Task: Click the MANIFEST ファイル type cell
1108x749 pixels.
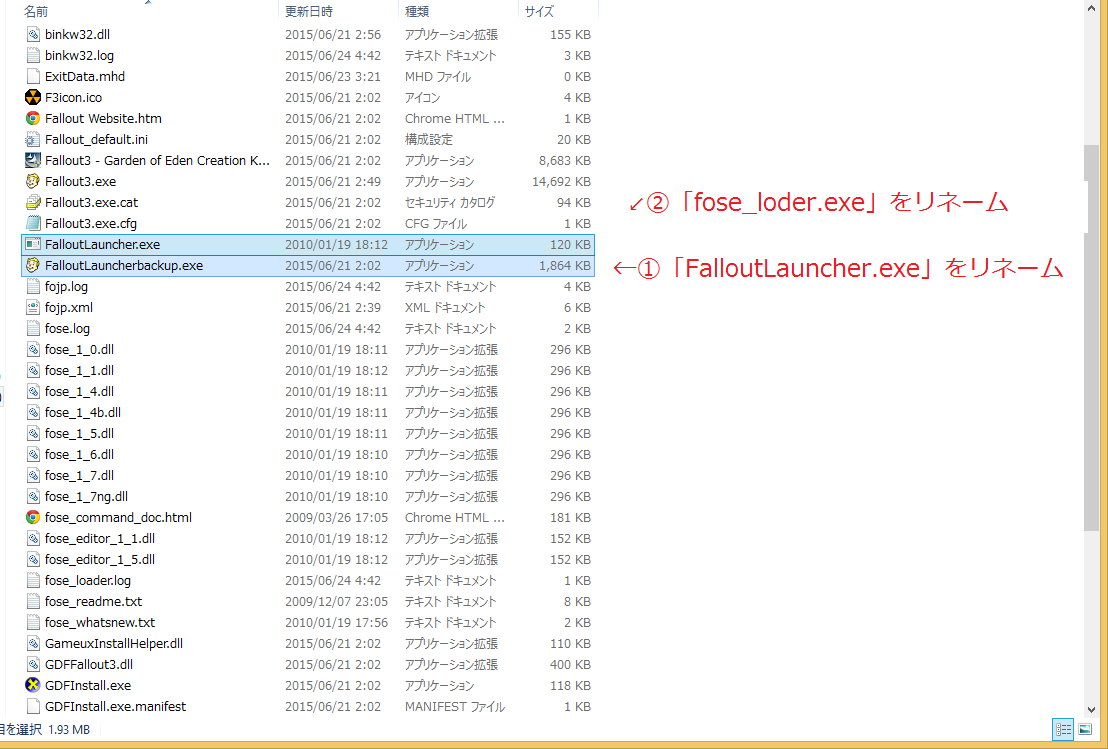Action: point(454,707)
